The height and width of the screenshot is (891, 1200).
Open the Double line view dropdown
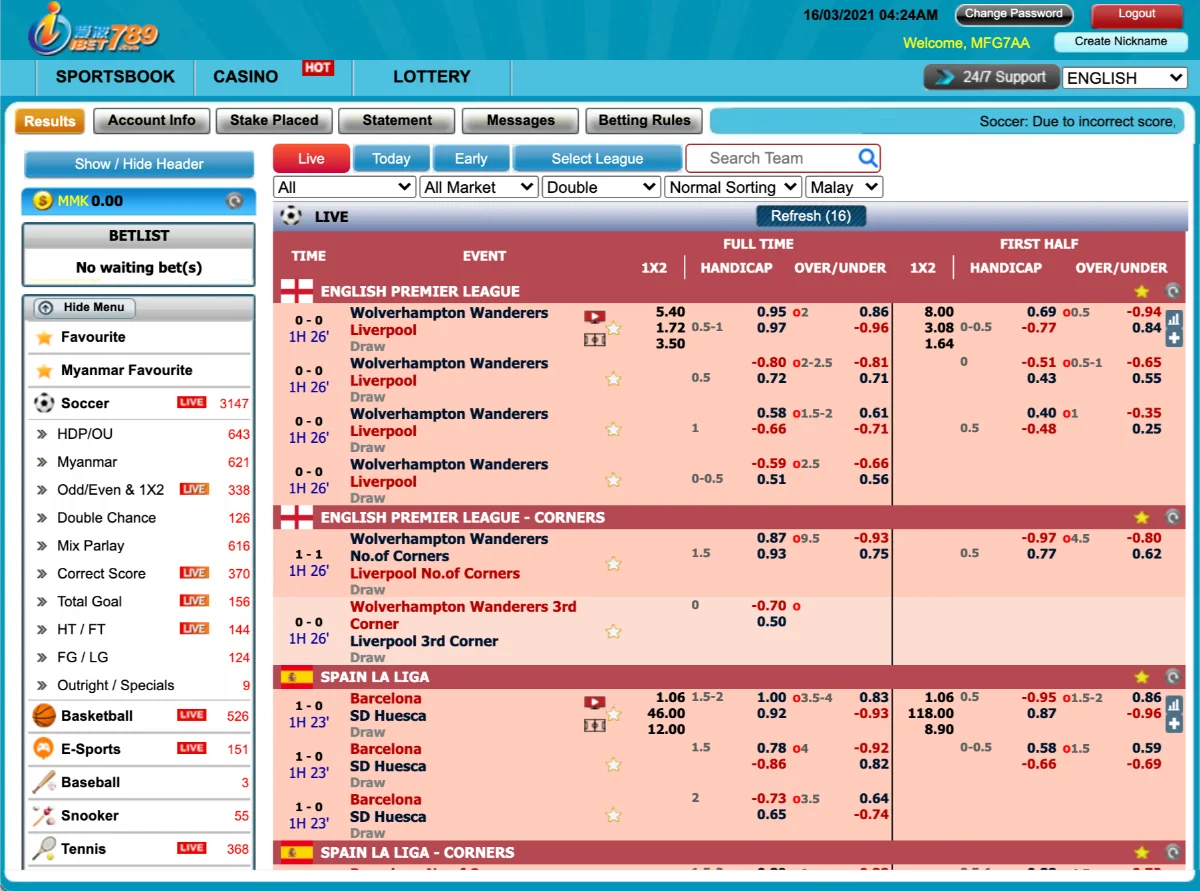point(602,187)
